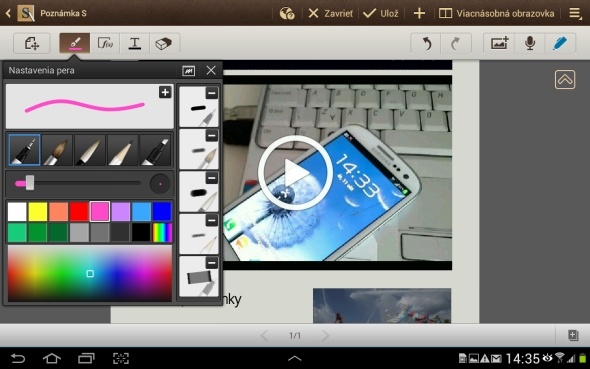Viewport: 590px width, 369px height.
Task: Open the rainbow custom color swatch
Action: pos(162,232)
